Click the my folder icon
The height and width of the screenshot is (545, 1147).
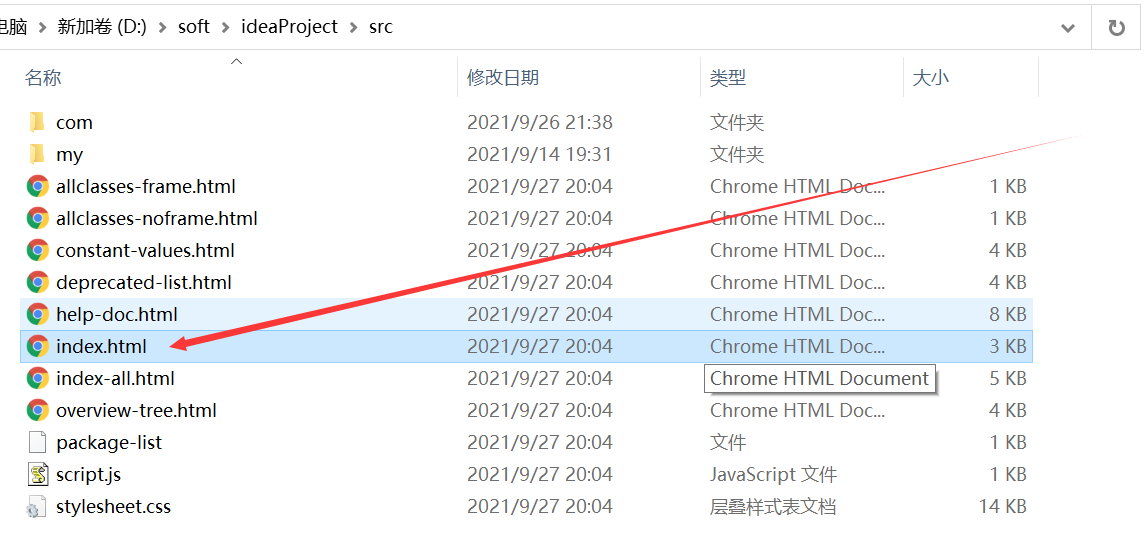(38, 154)
